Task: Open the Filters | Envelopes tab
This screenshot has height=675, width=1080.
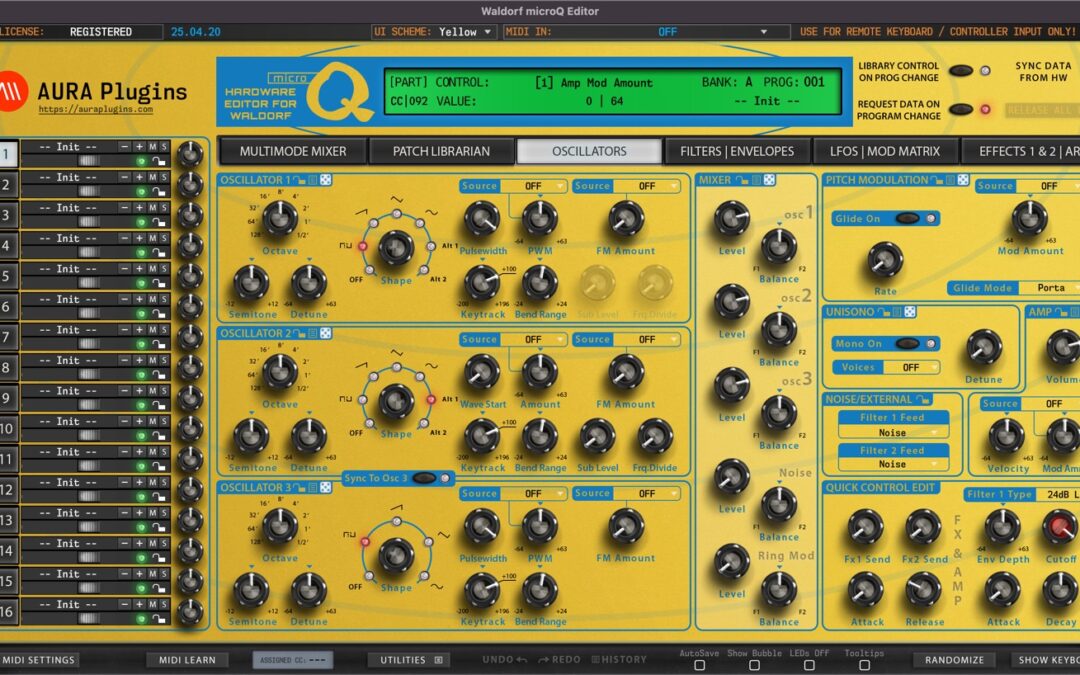Action: click(x=737, y=151)
